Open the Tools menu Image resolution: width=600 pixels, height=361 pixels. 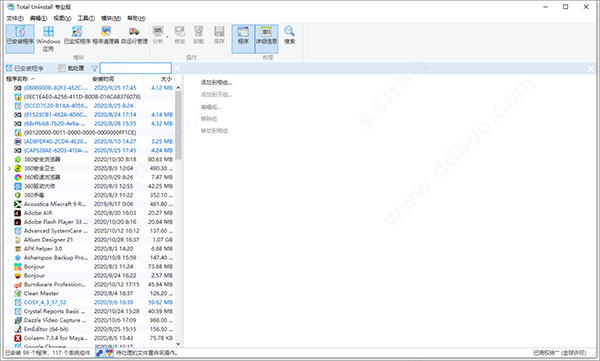tap(86, 18)
